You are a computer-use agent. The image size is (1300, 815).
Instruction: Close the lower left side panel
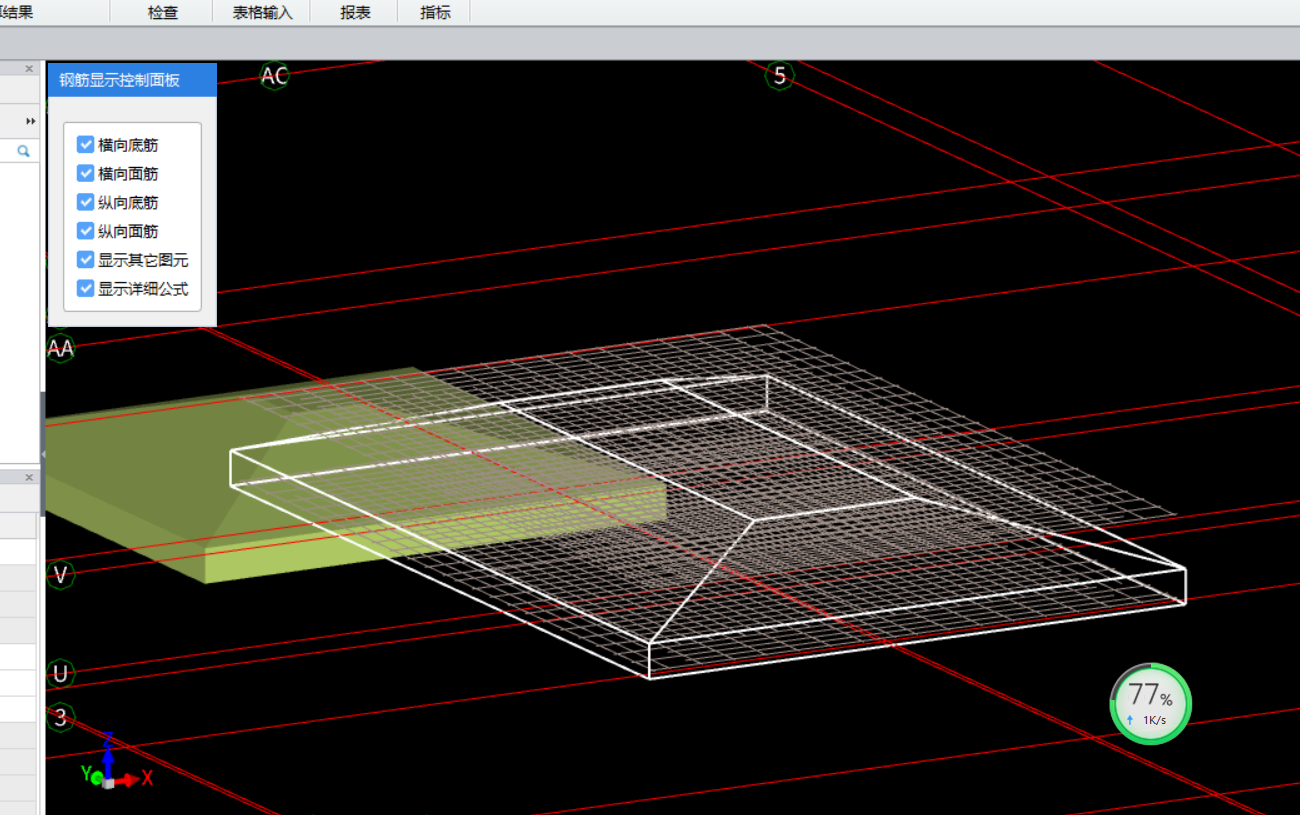coord(29,478)
